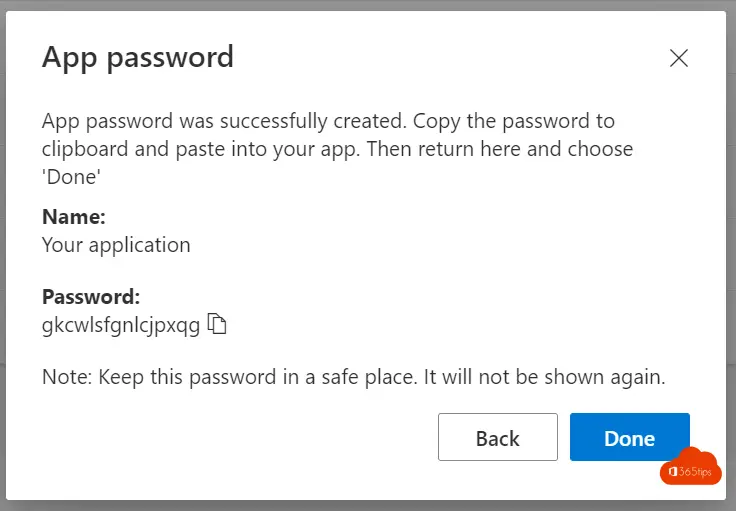Click the 'Your application' name value
736x511 pixels.
coord(116,245)
